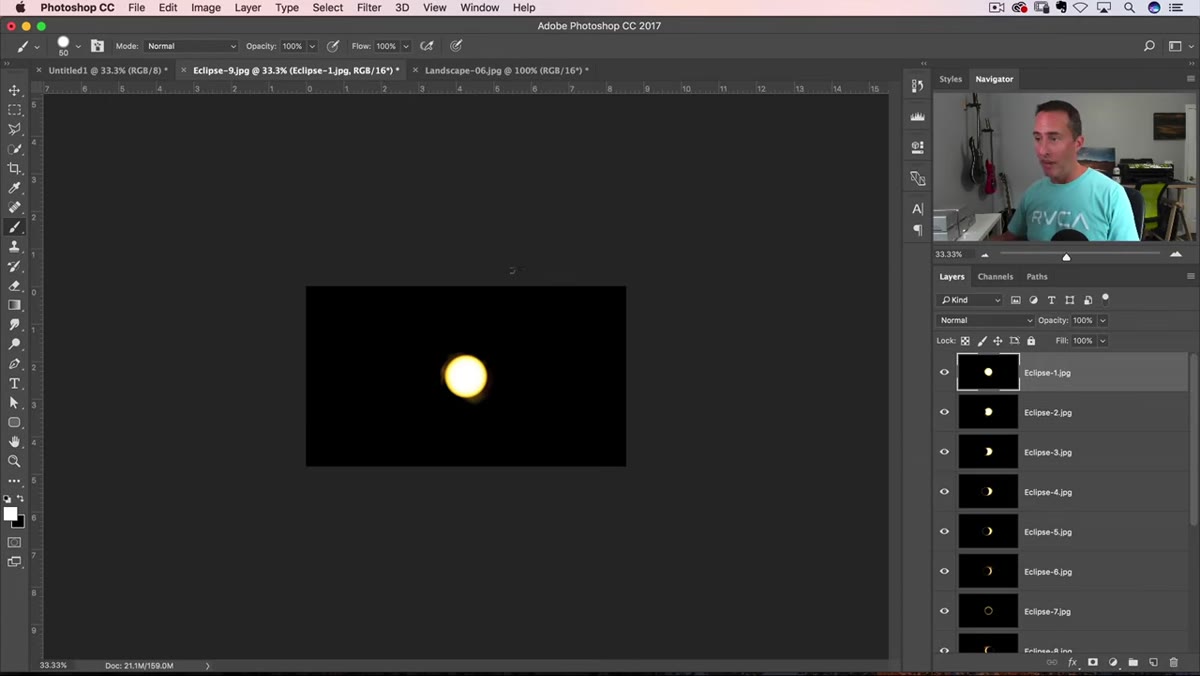Toggle the layer filtering switch

pyautogui.click(x=1105, y=298)
